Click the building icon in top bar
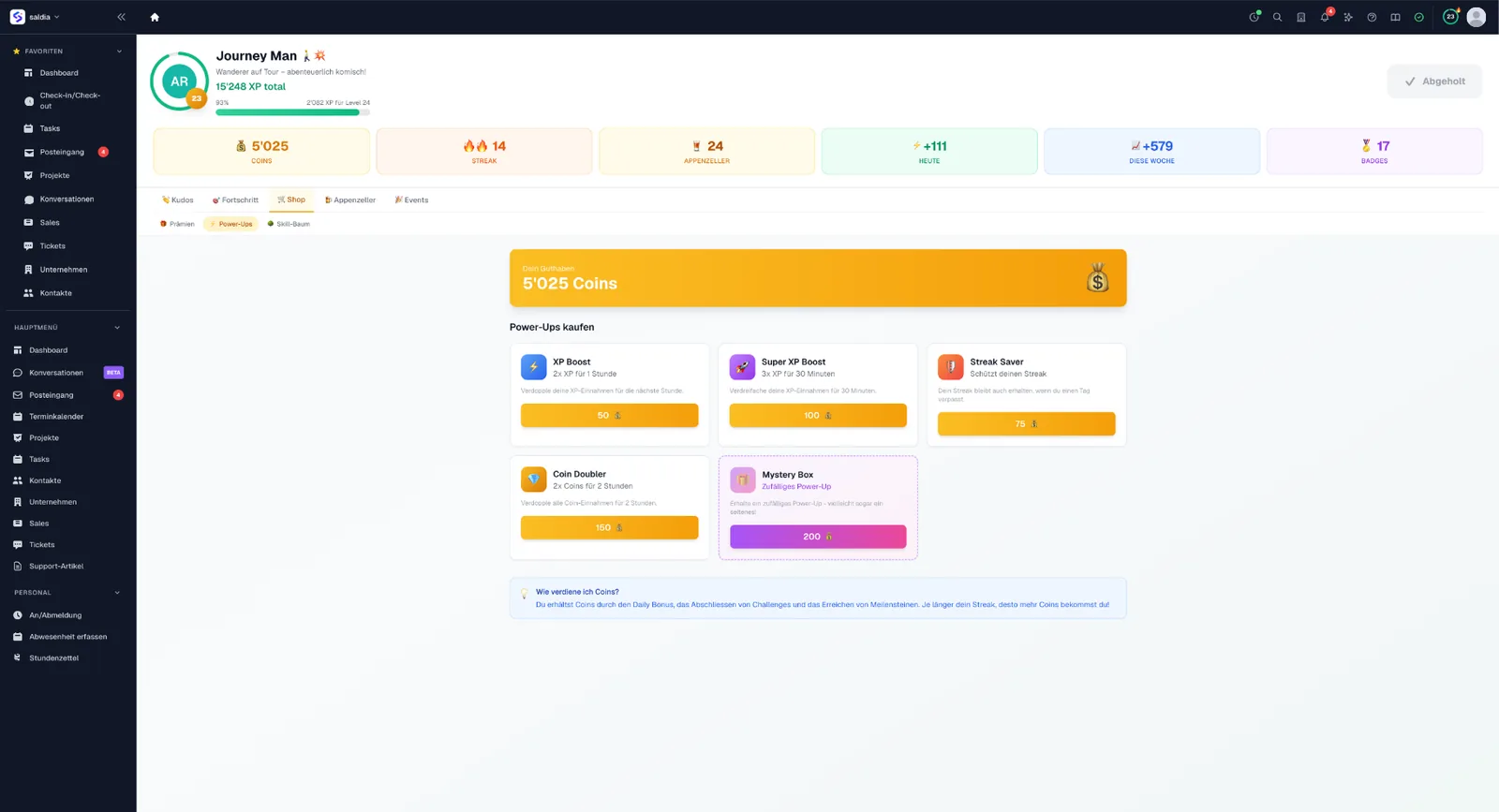1499x812 pixels. [x=1300, y=17]
